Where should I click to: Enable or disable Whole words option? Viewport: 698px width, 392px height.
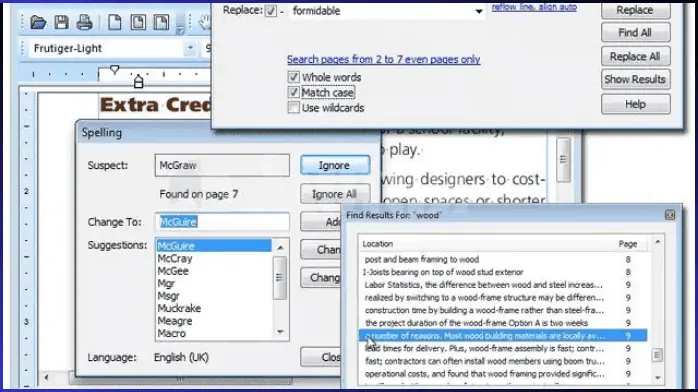pyautogui.click(x=293, y=77)
